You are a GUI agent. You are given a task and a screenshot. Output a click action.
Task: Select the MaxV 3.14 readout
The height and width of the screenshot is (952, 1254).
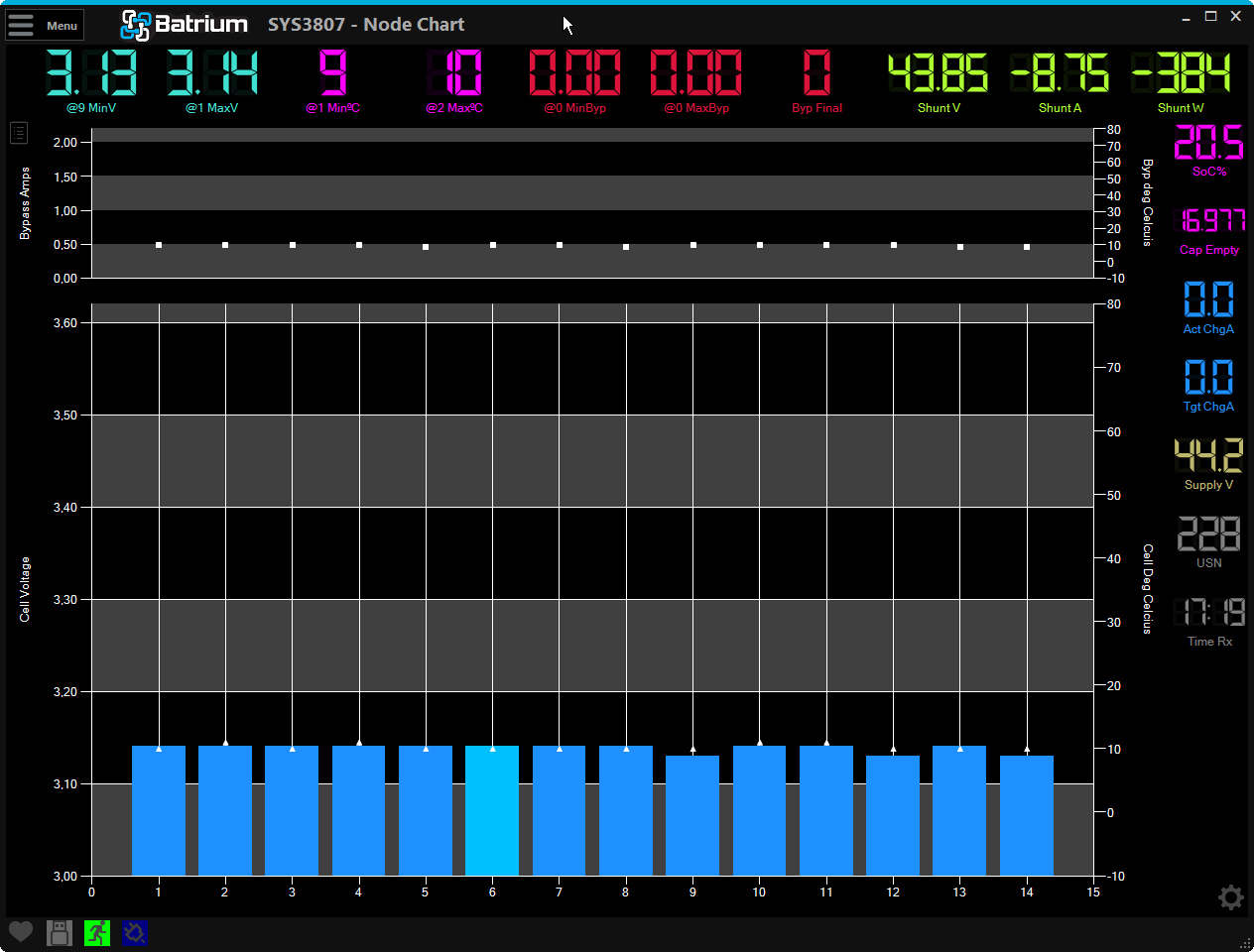pos(212,81)
